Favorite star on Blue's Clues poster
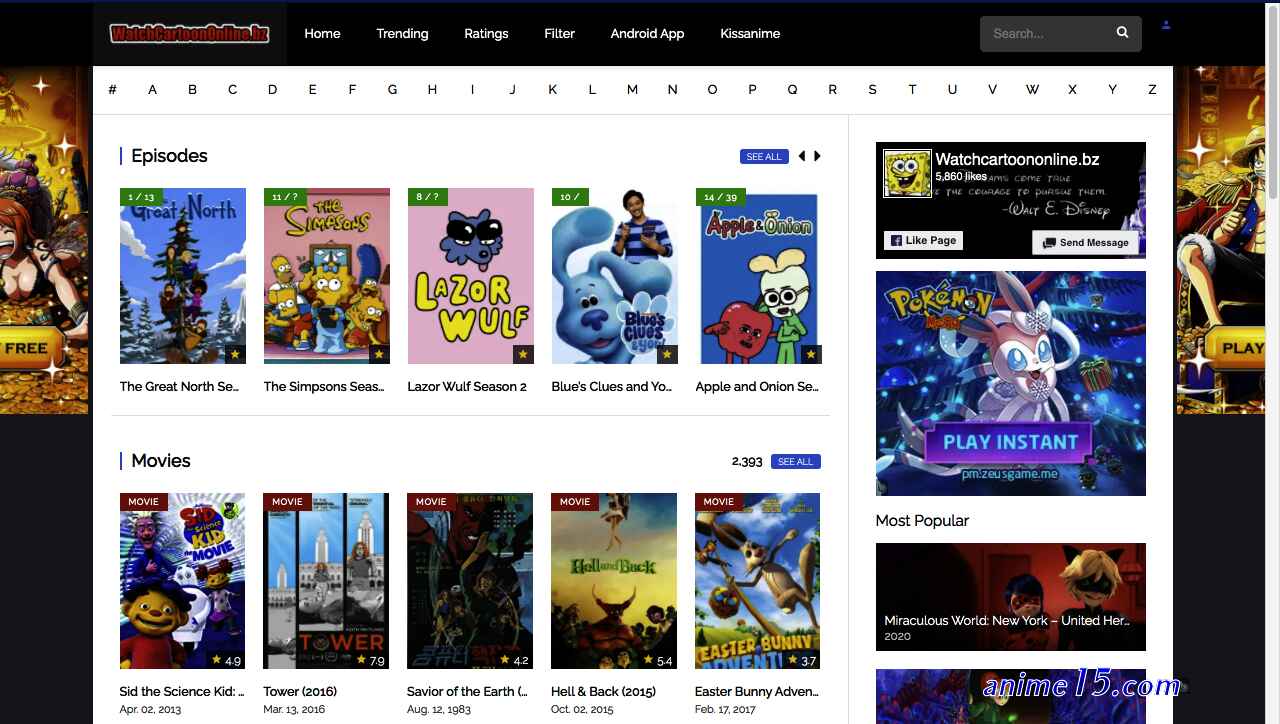Image resolution: width=1280 pixels, height=724 pixels. click(667, 354)
